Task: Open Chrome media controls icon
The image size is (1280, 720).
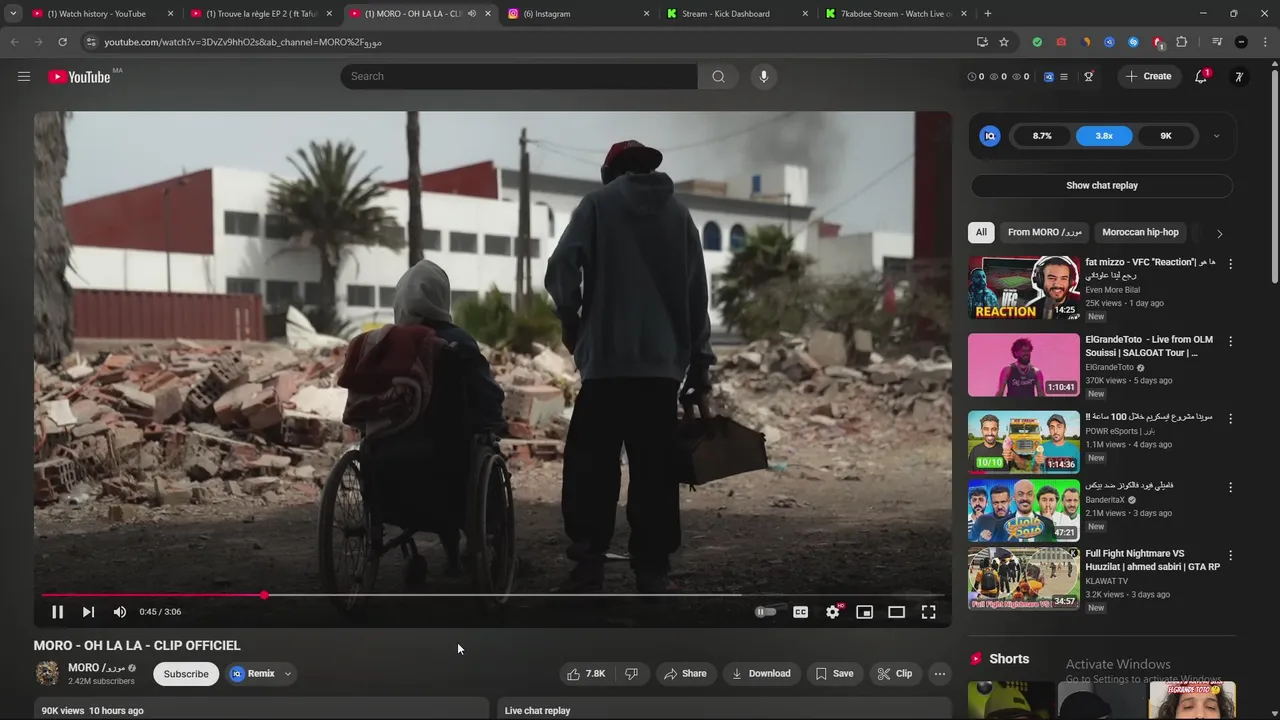Action: pyautogui.click(x=1217, y=42)
